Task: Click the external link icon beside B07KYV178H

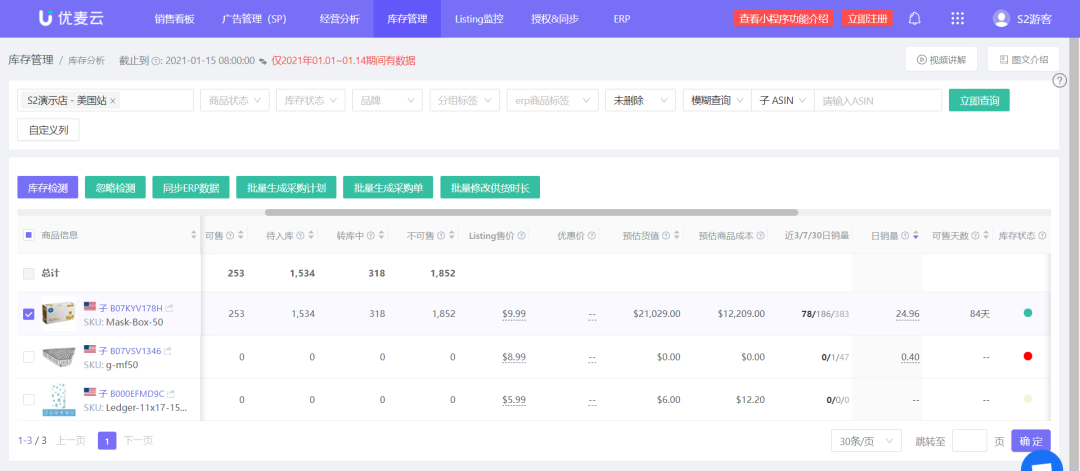Action: click(x=169, y=307)
